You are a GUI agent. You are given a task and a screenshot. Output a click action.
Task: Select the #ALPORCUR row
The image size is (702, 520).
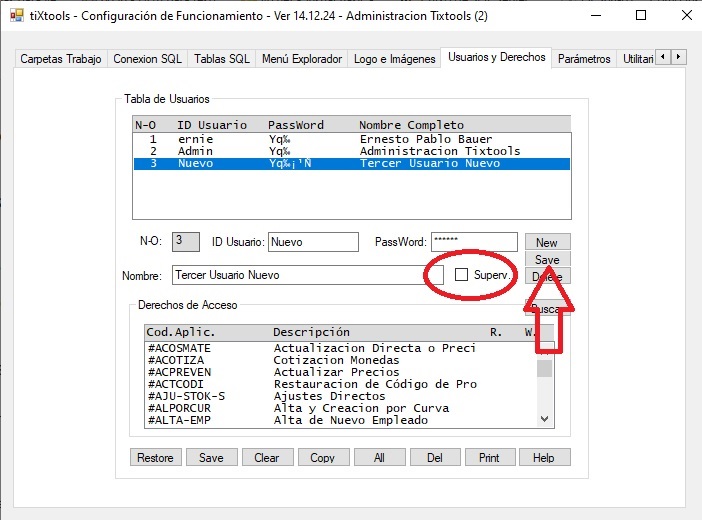341,408
